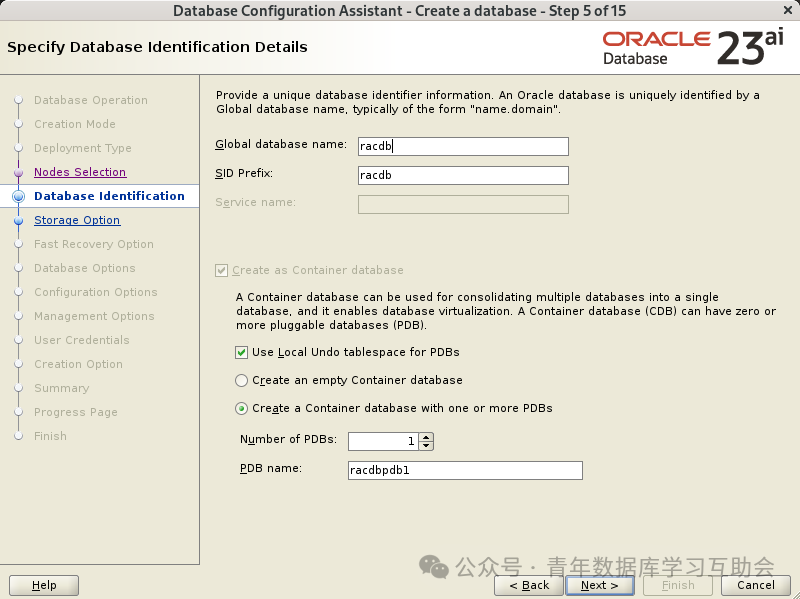Click the Oracle Database 23ai logo

click(693, 48)
